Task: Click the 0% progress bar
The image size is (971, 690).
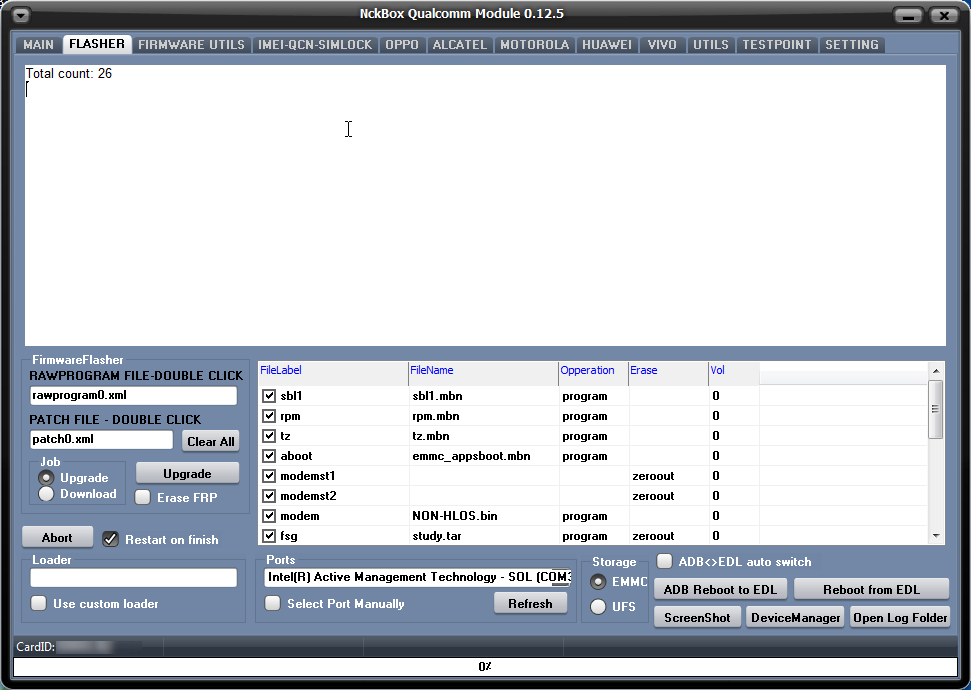Action: 485,666
